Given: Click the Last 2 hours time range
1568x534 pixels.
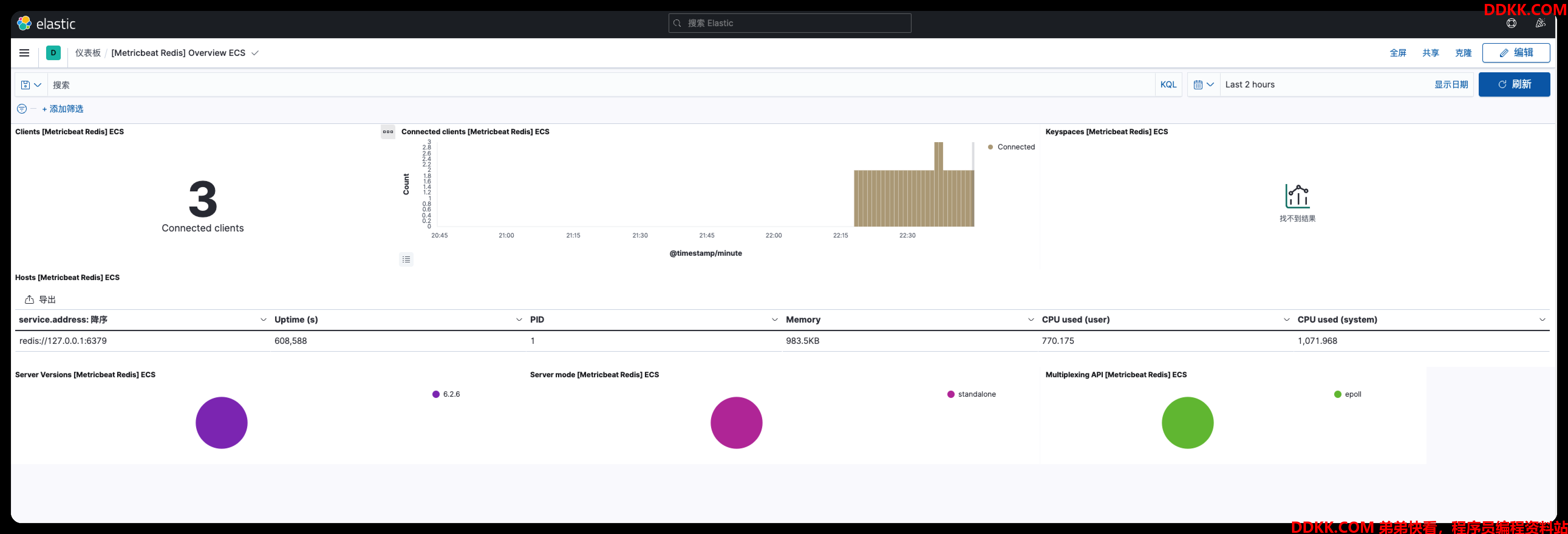Looking at the screenshot, I should [1250, 85].
